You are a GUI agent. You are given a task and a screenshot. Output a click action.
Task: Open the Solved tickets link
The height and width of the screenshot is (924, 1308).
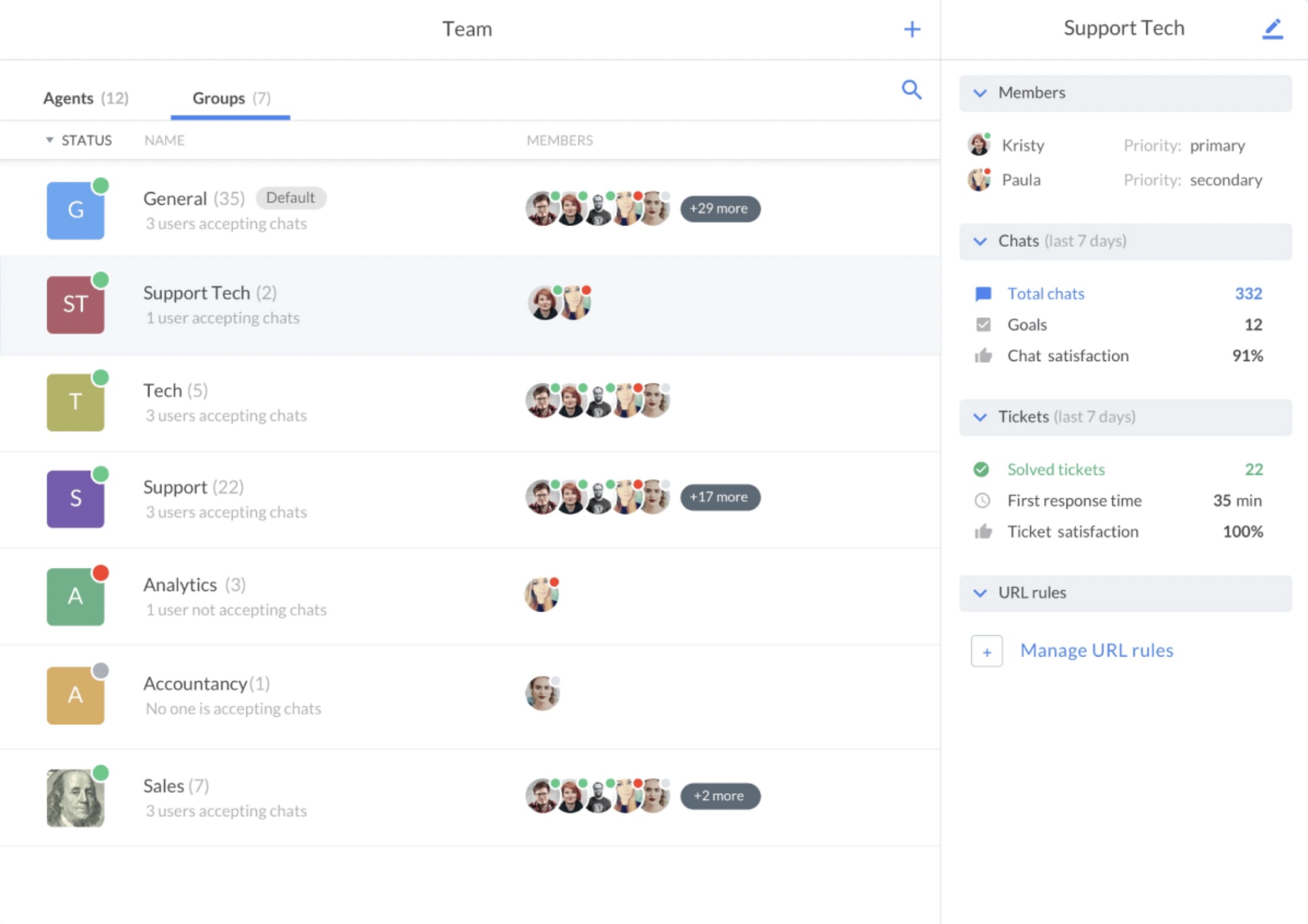coord(1056,469)
